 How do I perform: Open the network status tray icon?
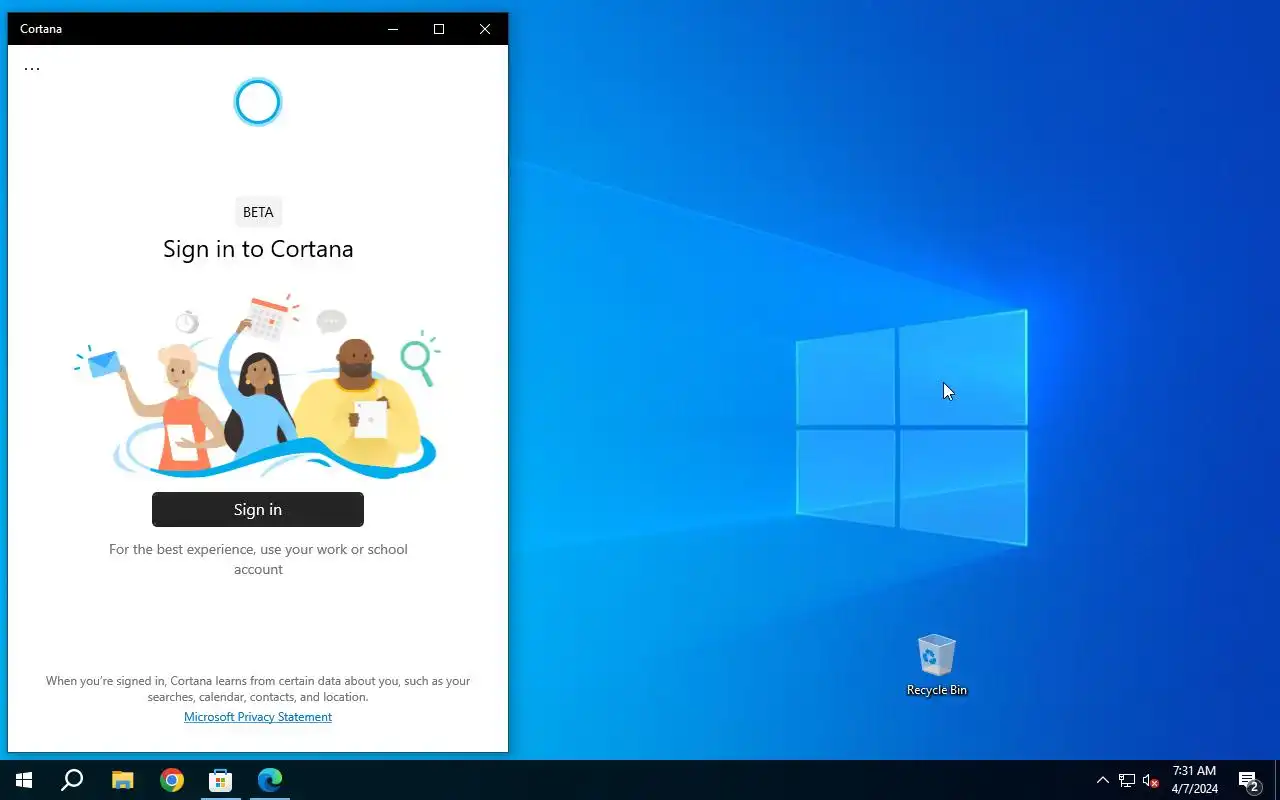[x=1127, y=780]
